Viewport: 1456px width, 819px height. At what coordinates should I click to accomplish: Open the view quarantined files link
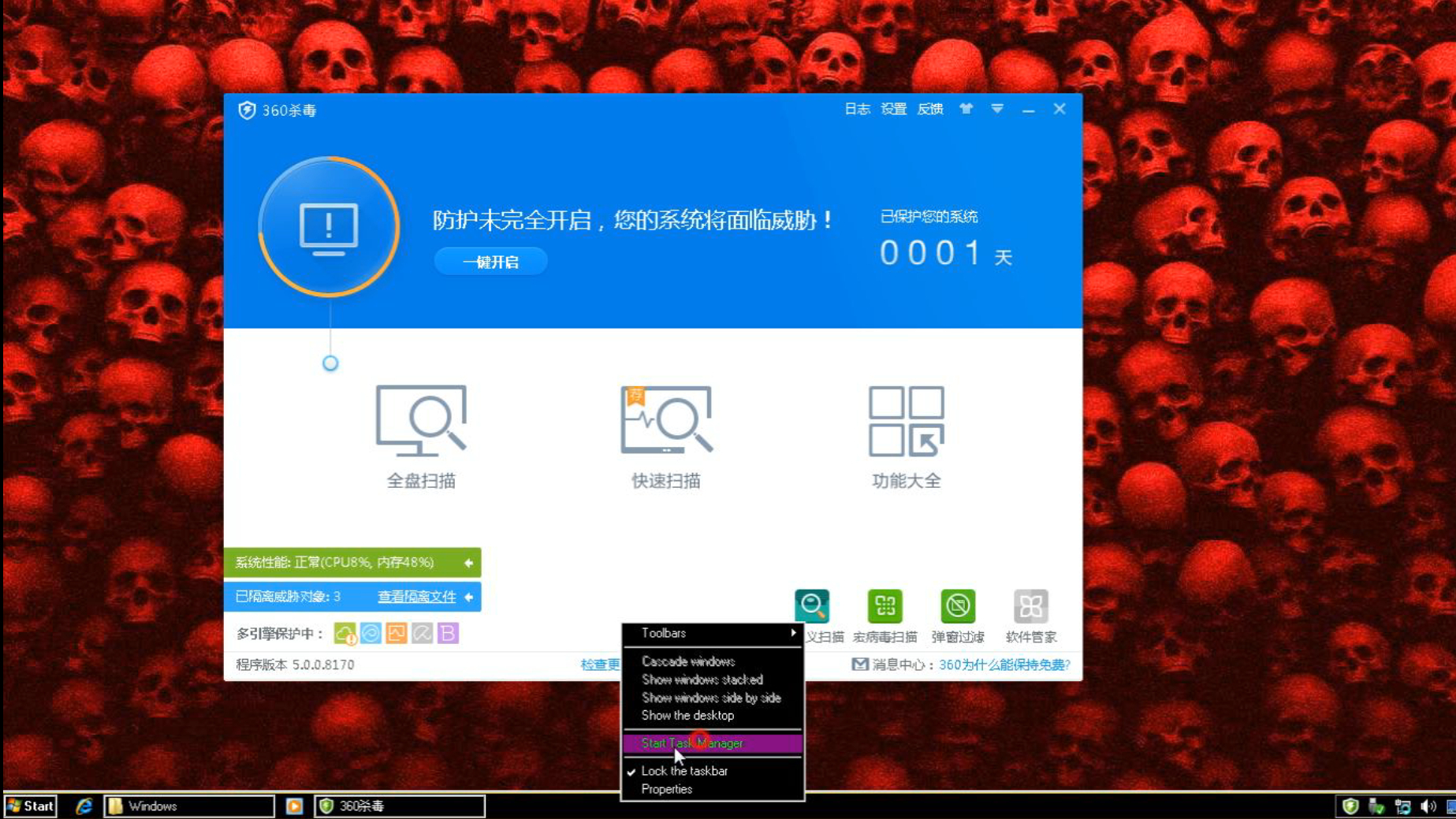tap(417, 597)
